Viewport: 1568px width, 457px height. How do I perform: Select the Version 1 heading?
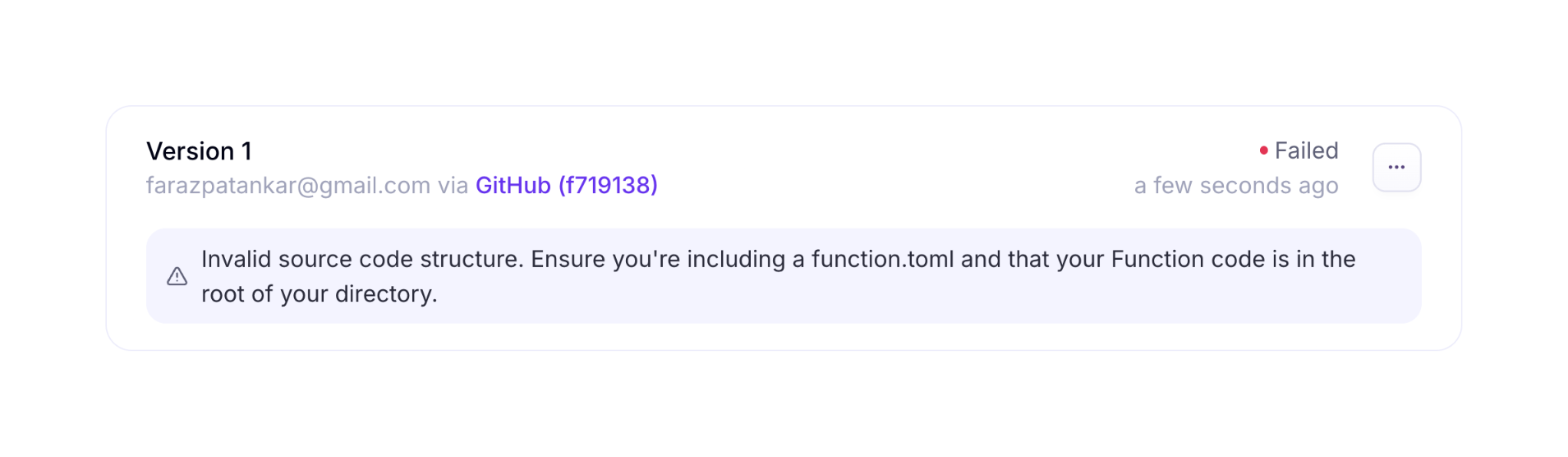pos(199,151)
